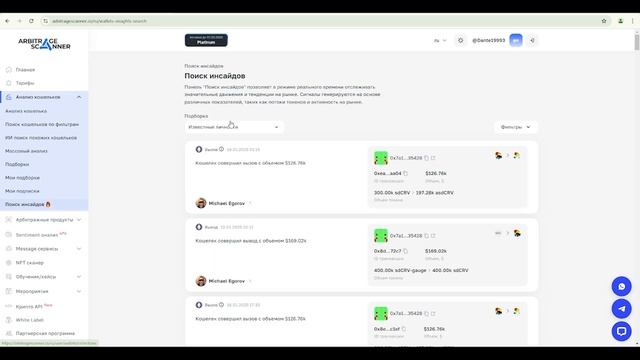Click the destination token icon on the $126.76k card
This screenshot has width=640, height=360.
(517, 156)
